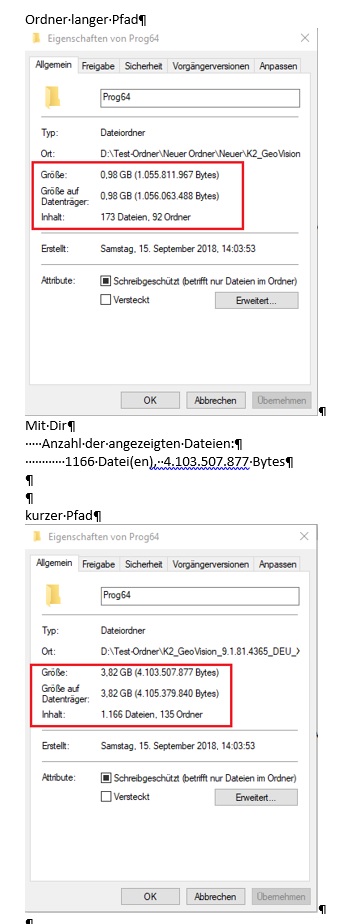
Task: Click size value '0,98 GB (1.055.811.967 Bytes)'
Action: pos(160,175)
